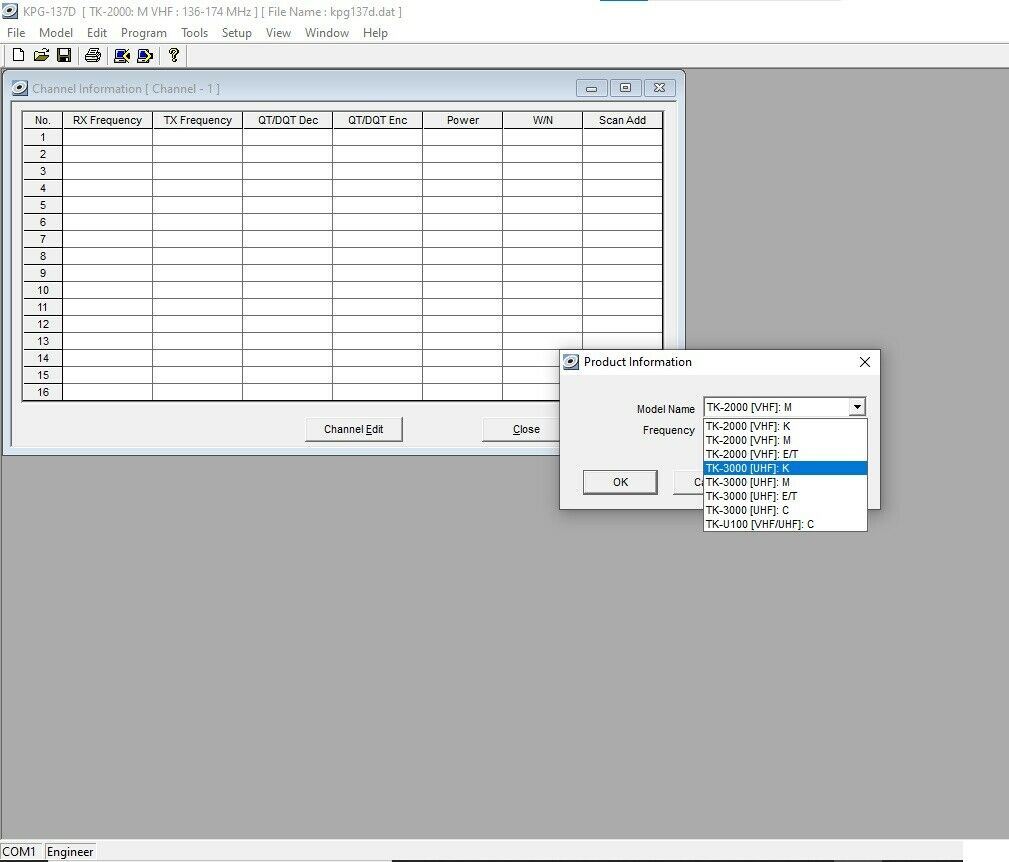
Task: Click the Save floppy disk icon
Action: pos(64,55)
